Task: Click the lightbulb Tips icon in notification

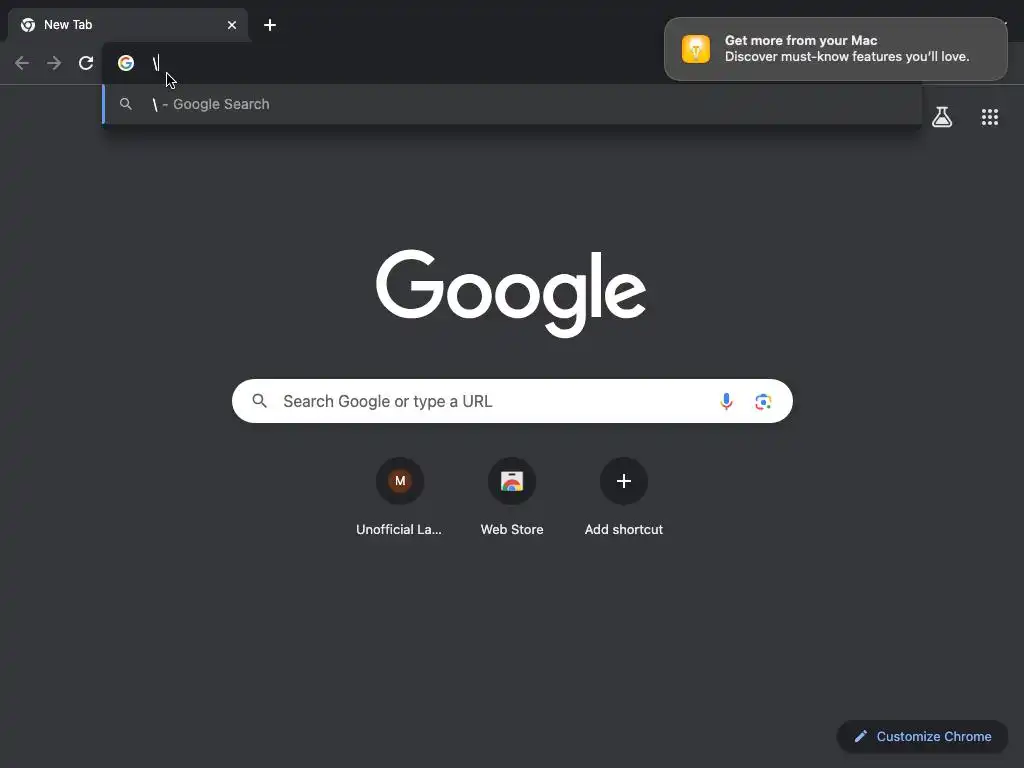Action: (696, 49)
